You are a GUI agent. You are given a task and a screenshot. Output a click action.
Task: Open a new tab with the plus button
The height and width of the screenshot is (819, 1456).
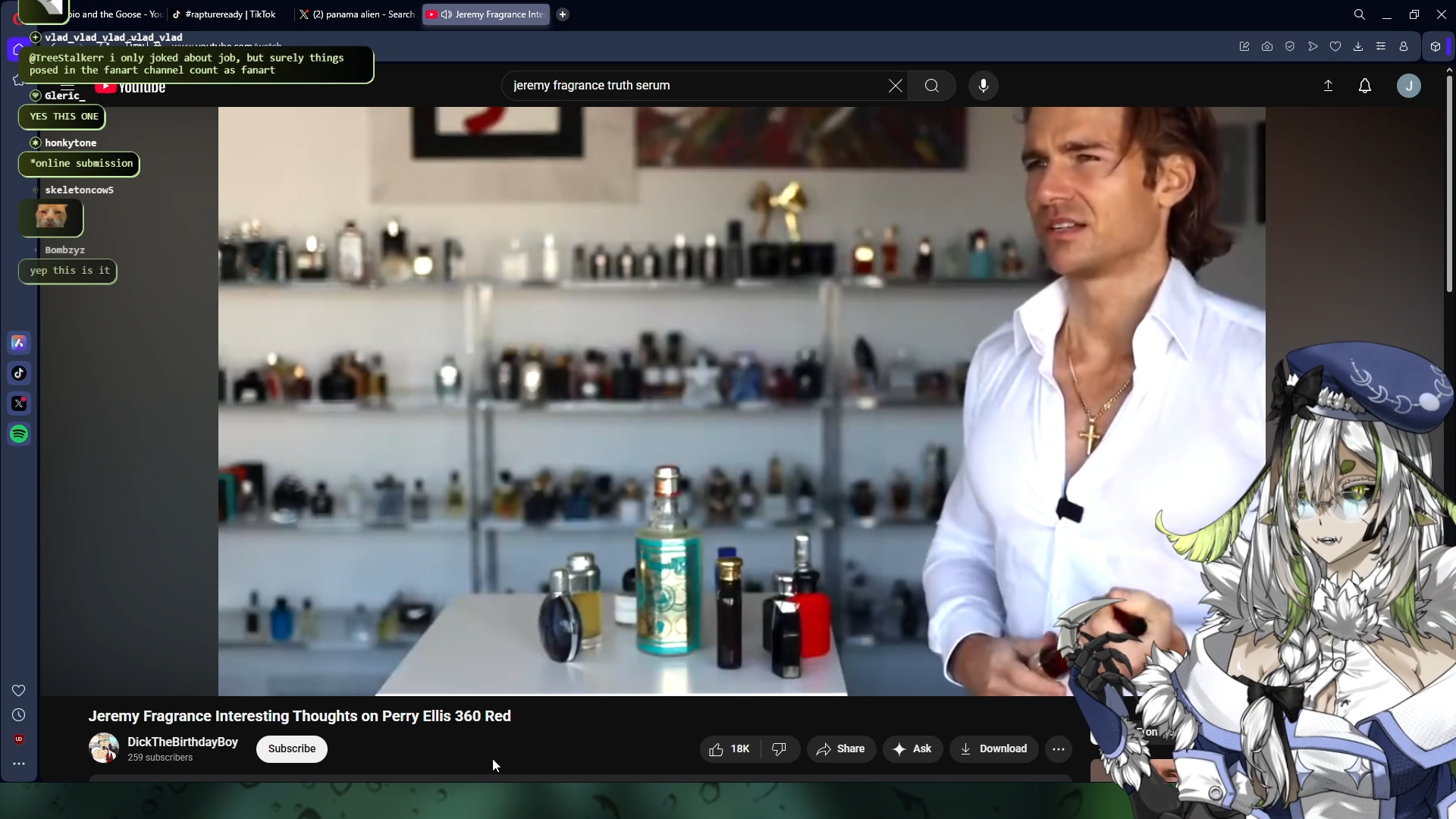[563, 14]
